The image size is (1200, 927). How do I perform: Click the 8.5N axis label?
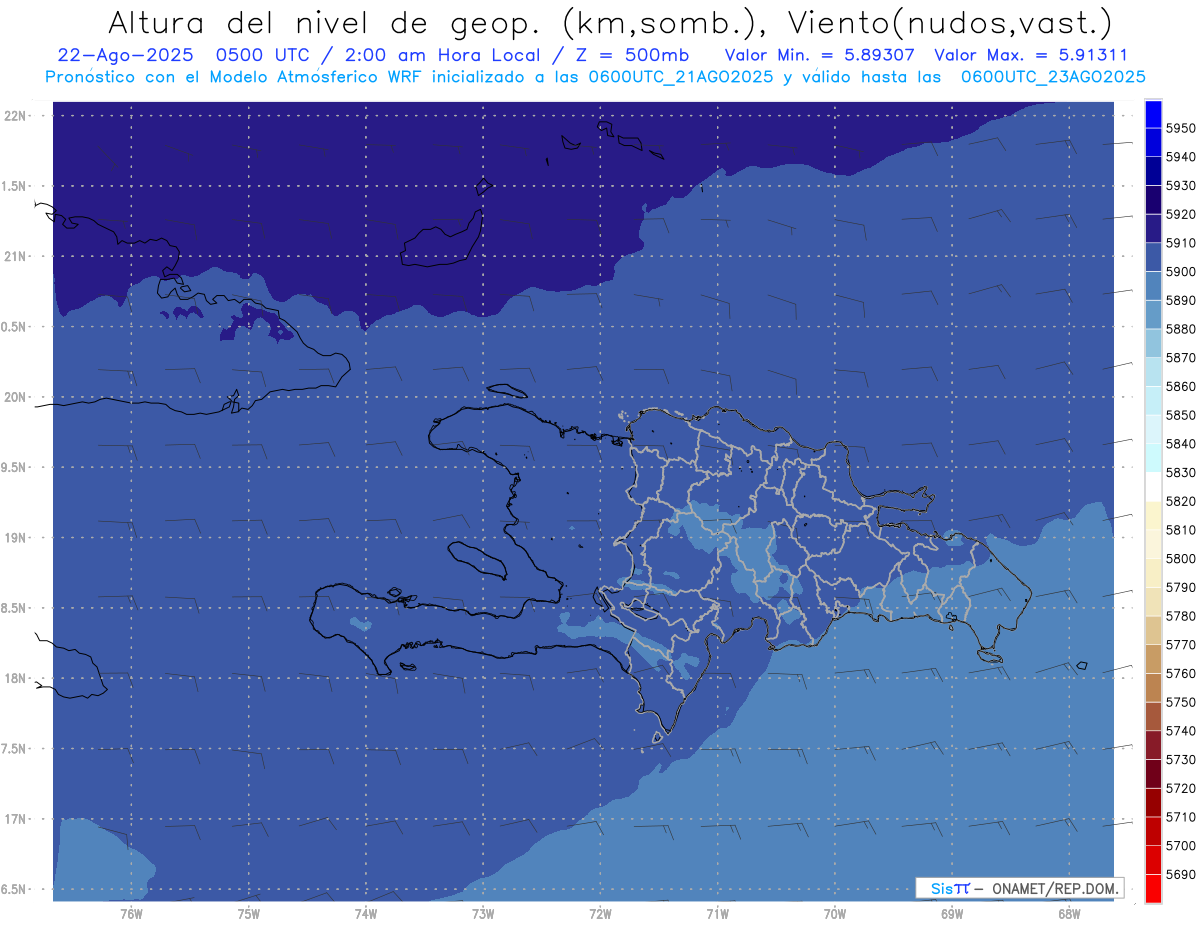point(14,608)
